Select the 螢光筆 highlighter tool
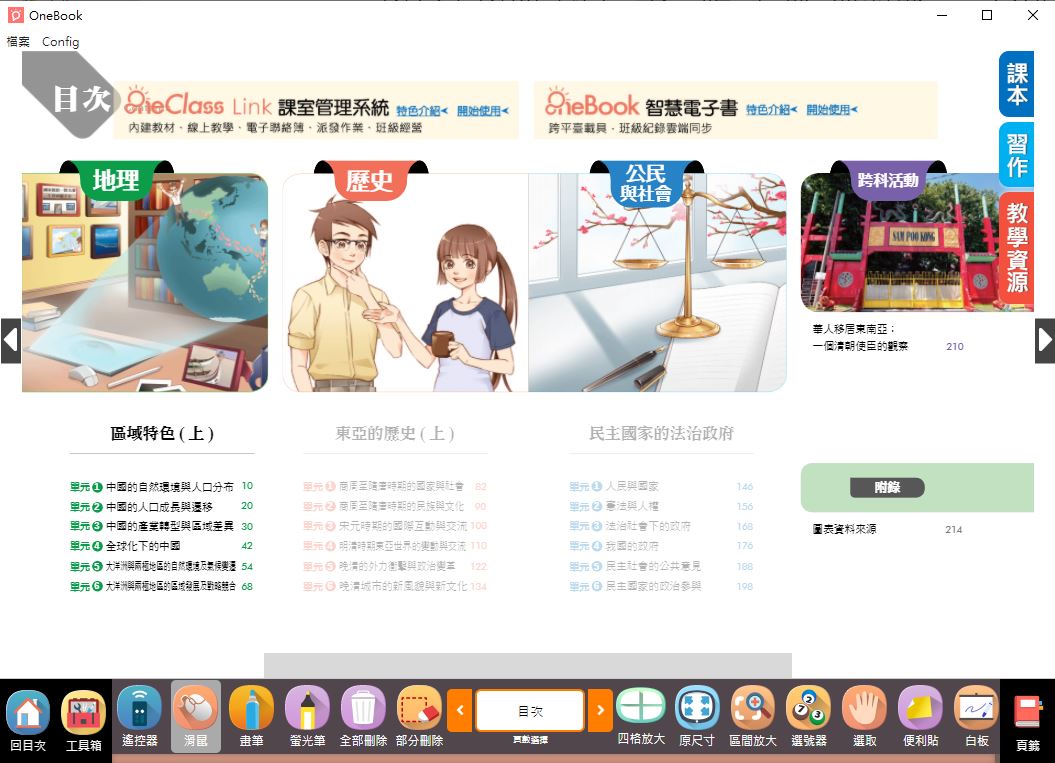Viewport: 1055px width, 763px height. pos(307,717)
